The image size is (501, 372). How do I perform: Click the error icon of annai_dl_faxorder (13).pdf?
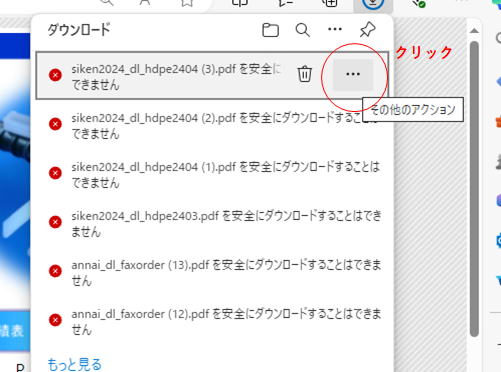coord(55,271)
